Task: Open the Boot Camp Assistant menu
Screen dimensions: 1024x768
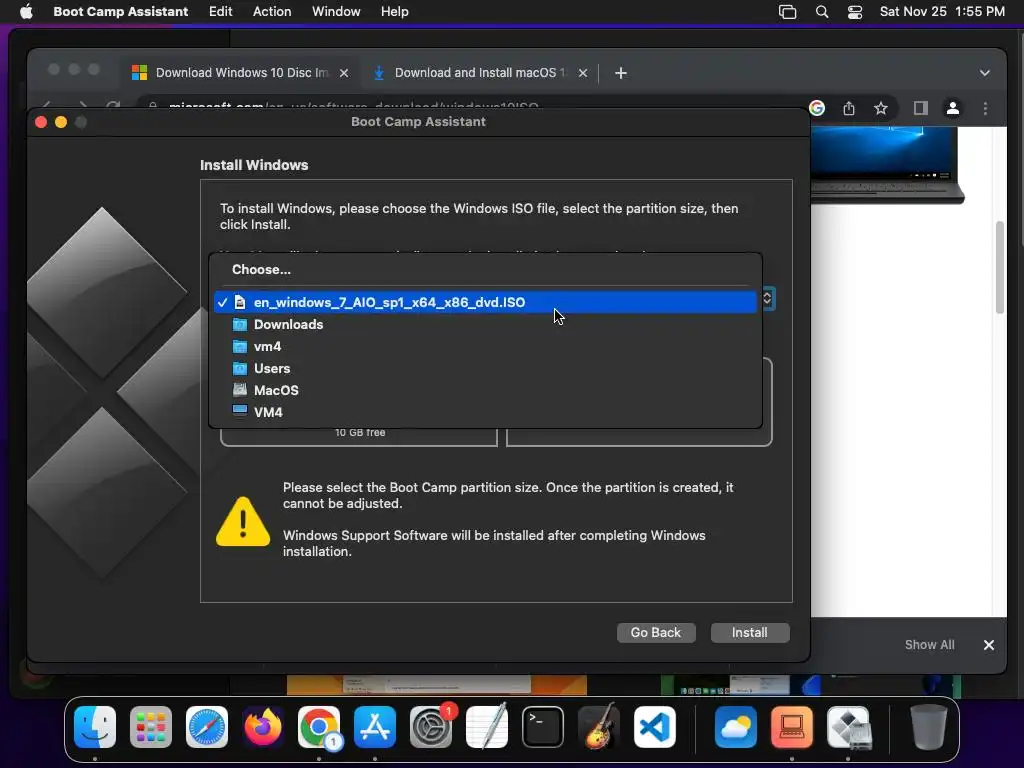Action: (x=120, y=12)
